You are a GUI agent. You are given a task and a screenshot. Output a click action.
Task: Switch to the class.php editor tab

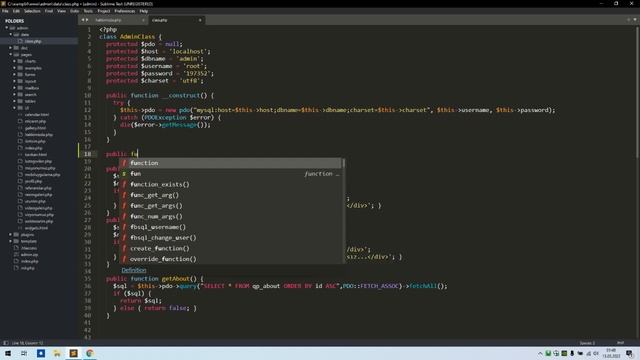tap(175, 20)
